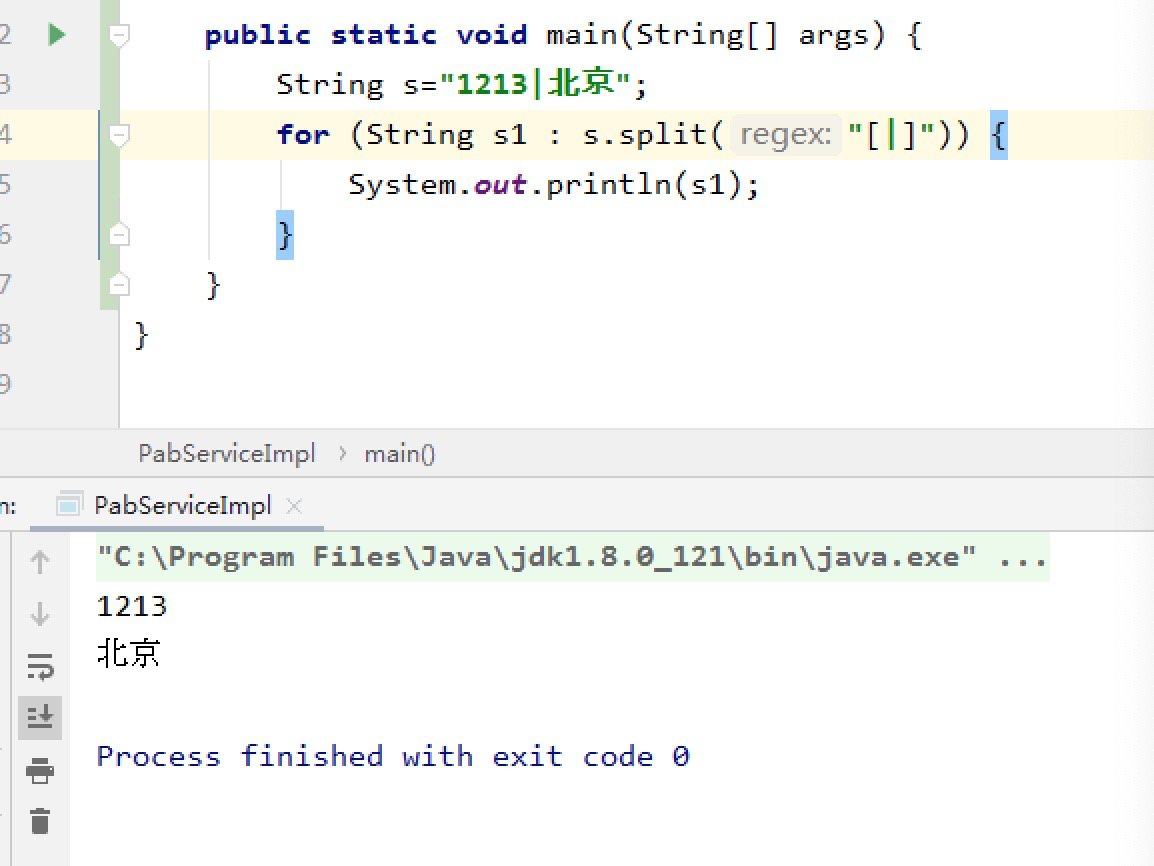
Task: Click the highlighted opening brace of for loop
Action: tap(999, 135)
